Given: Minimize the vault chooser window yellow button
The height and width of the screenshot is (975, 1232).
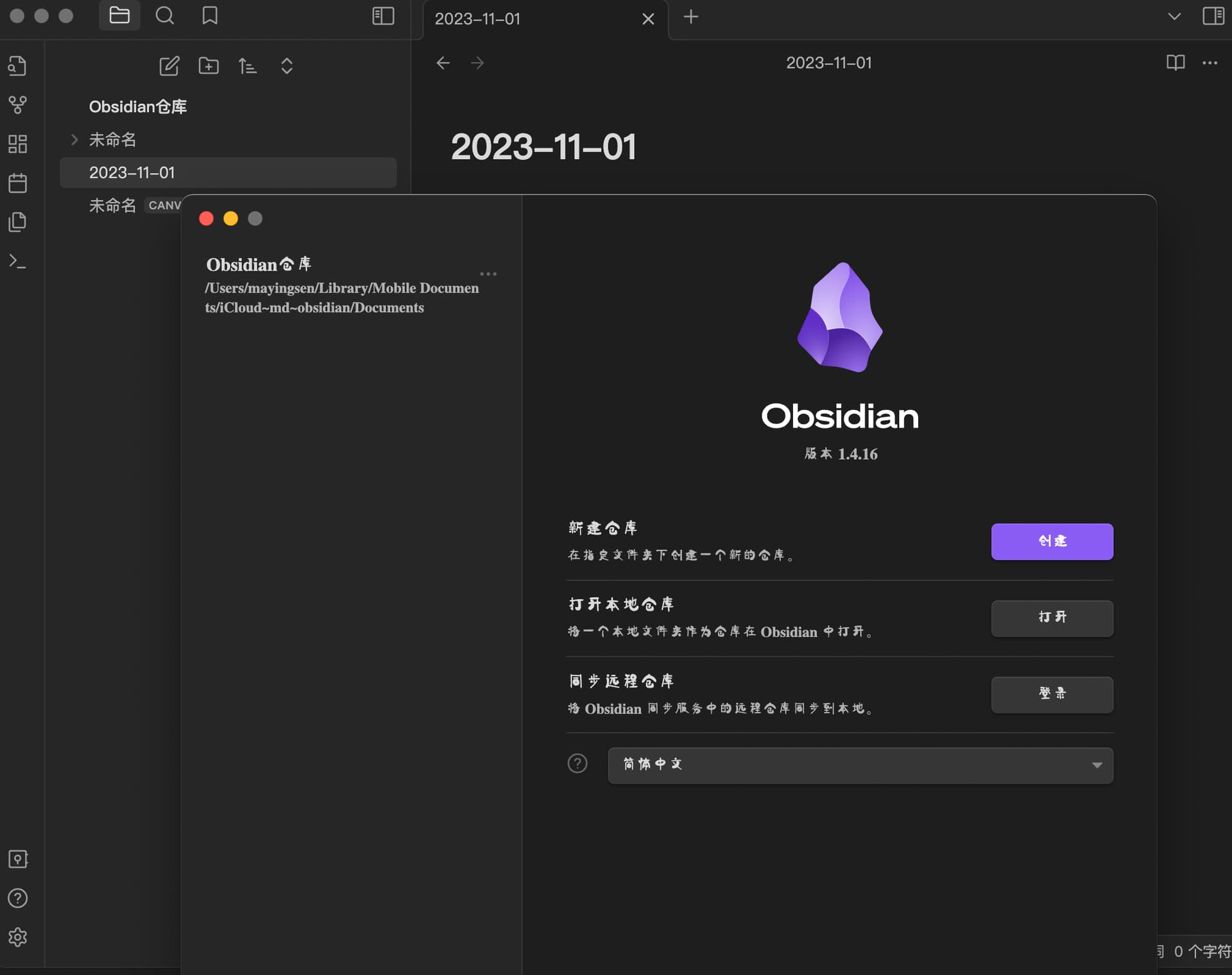Looking at the screenshot, I should 230,219.
